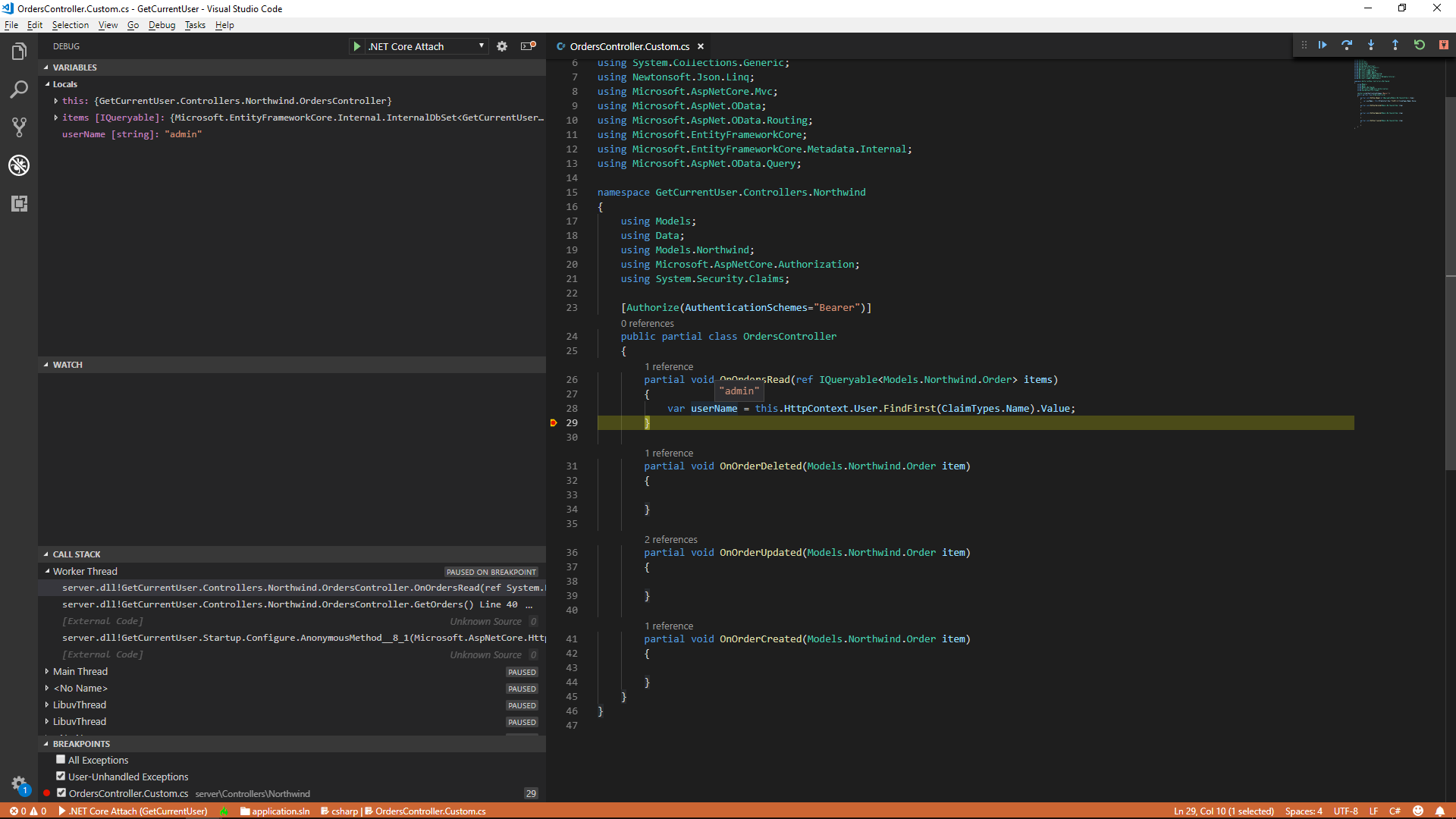Viewport: 1456px width, 819px height.
Task: Collapse the CALL STACK section
Action: pos(292,554)
